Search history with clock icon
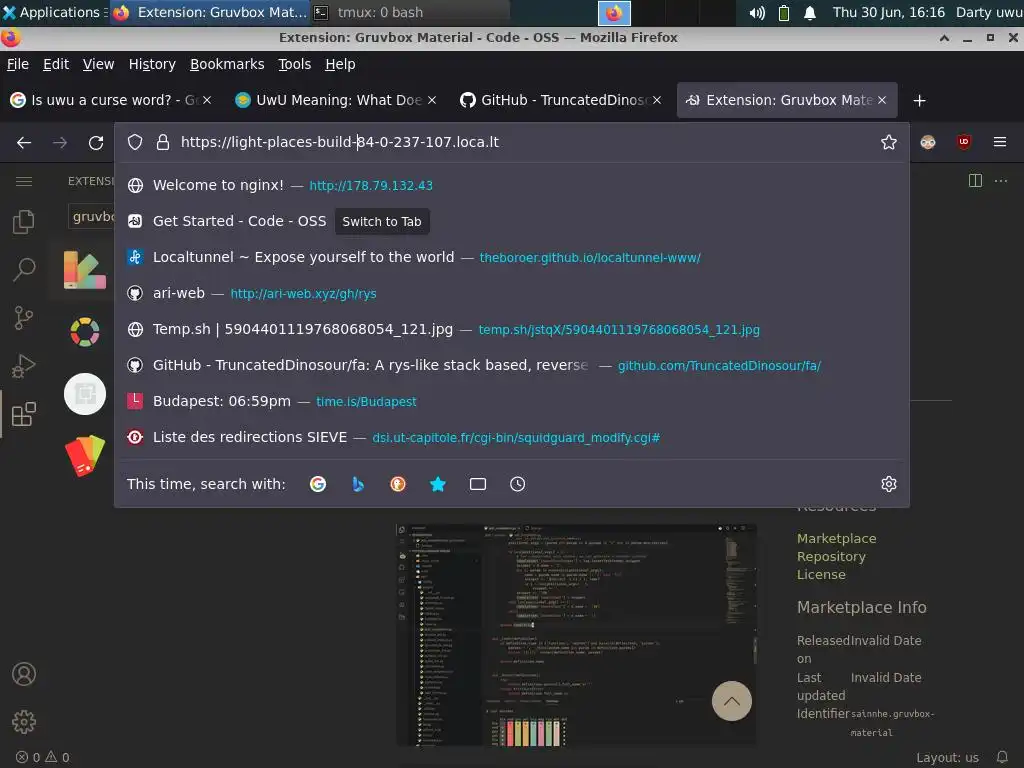Screen dimensions: 1024x768 (x=517, y=484)
